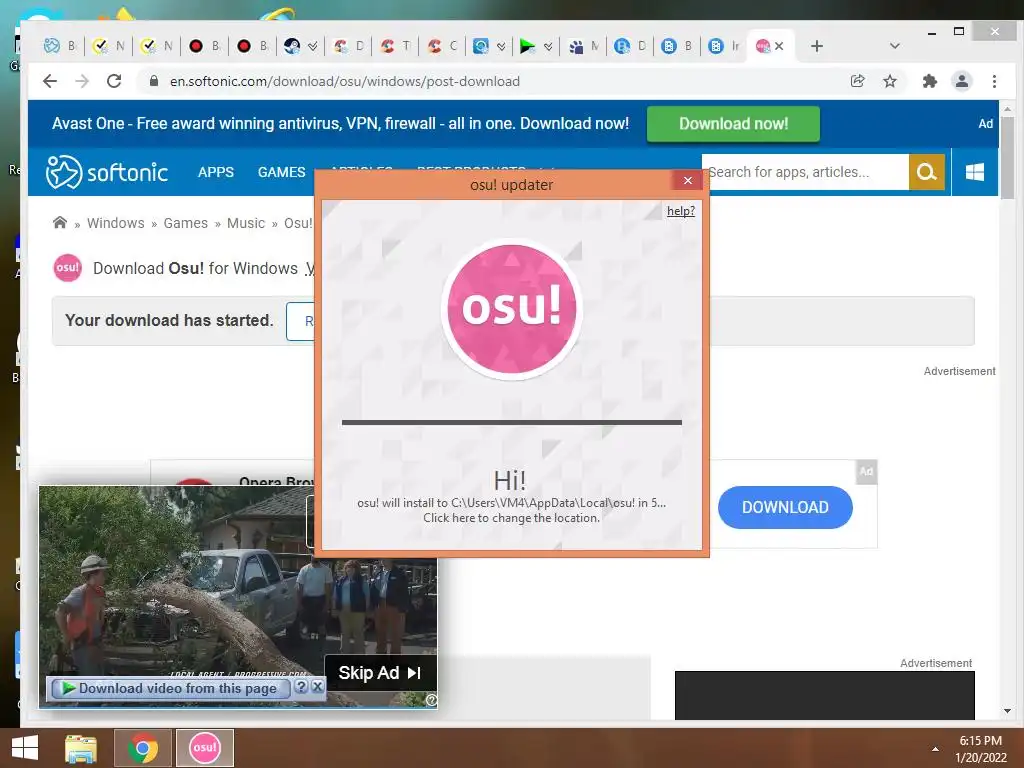
Task: Open the APPS menu on Softonic
Action: click(216, 172)
